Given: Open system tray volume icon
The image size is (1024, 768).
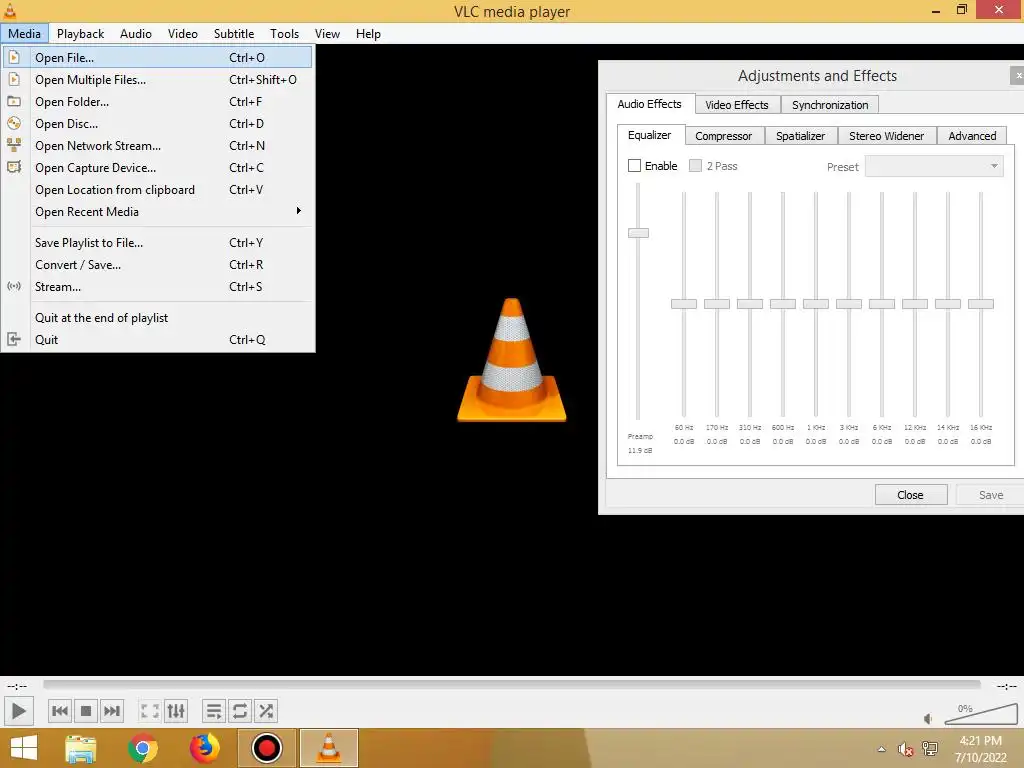Looking at the screenshot, I should tap(905, 749).
